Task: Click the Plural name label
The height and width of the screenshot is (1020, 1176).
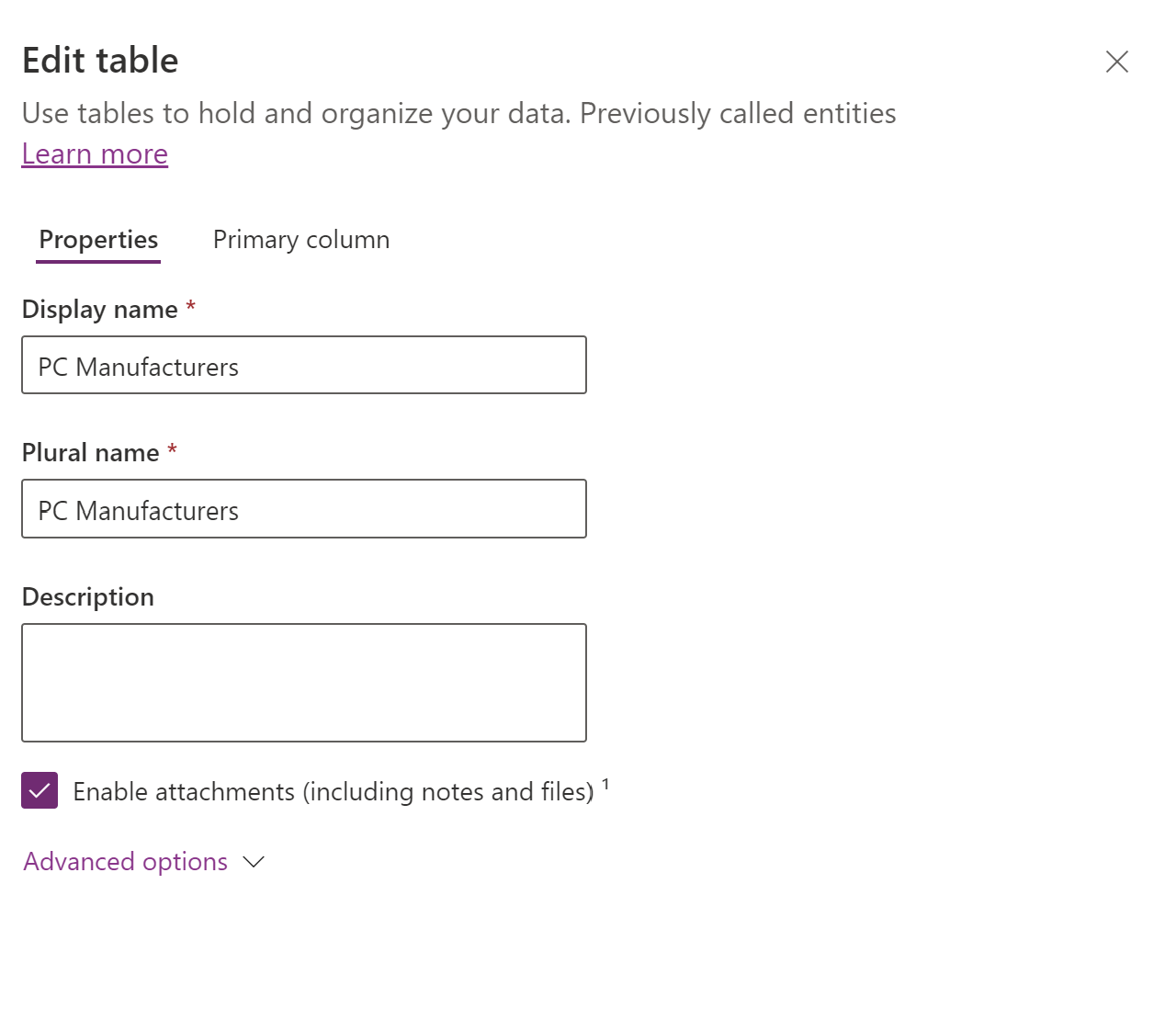Action: pyautogui.click(x=90, y=453)
